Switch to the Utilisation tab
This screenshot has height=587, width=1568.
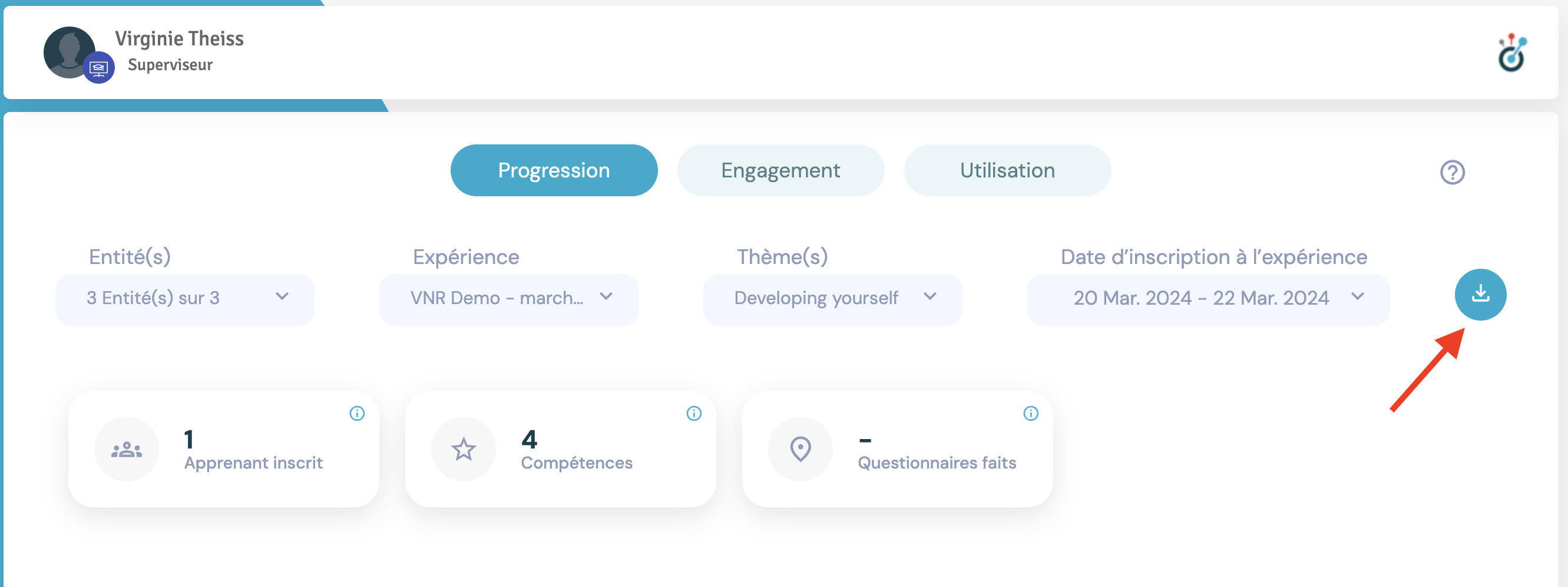click(1007, 170)
